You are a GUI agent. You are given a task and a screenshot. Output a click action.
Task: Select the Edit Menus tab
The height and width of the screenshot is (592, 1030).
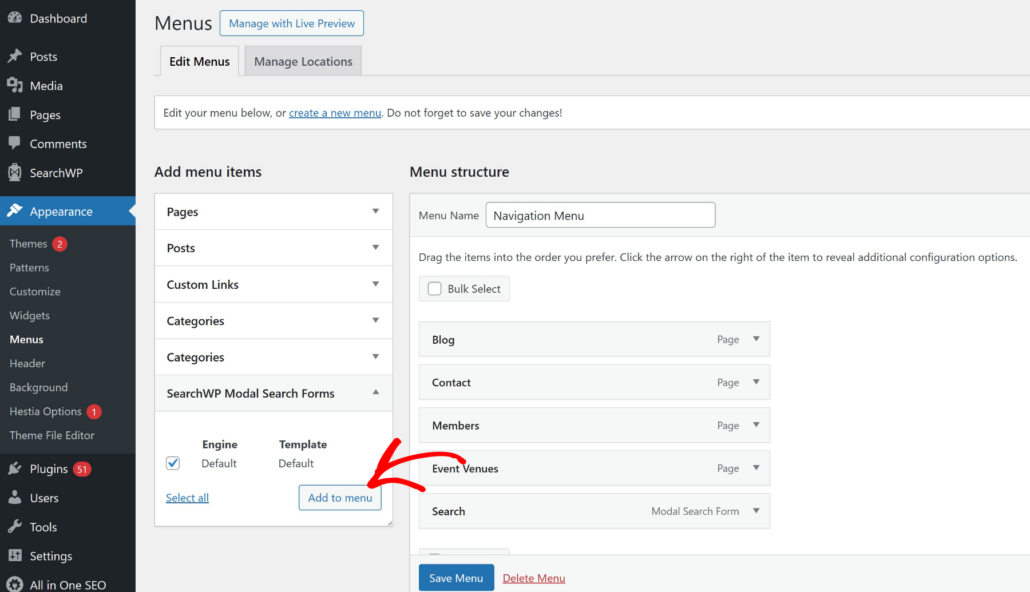click(198, 60)
